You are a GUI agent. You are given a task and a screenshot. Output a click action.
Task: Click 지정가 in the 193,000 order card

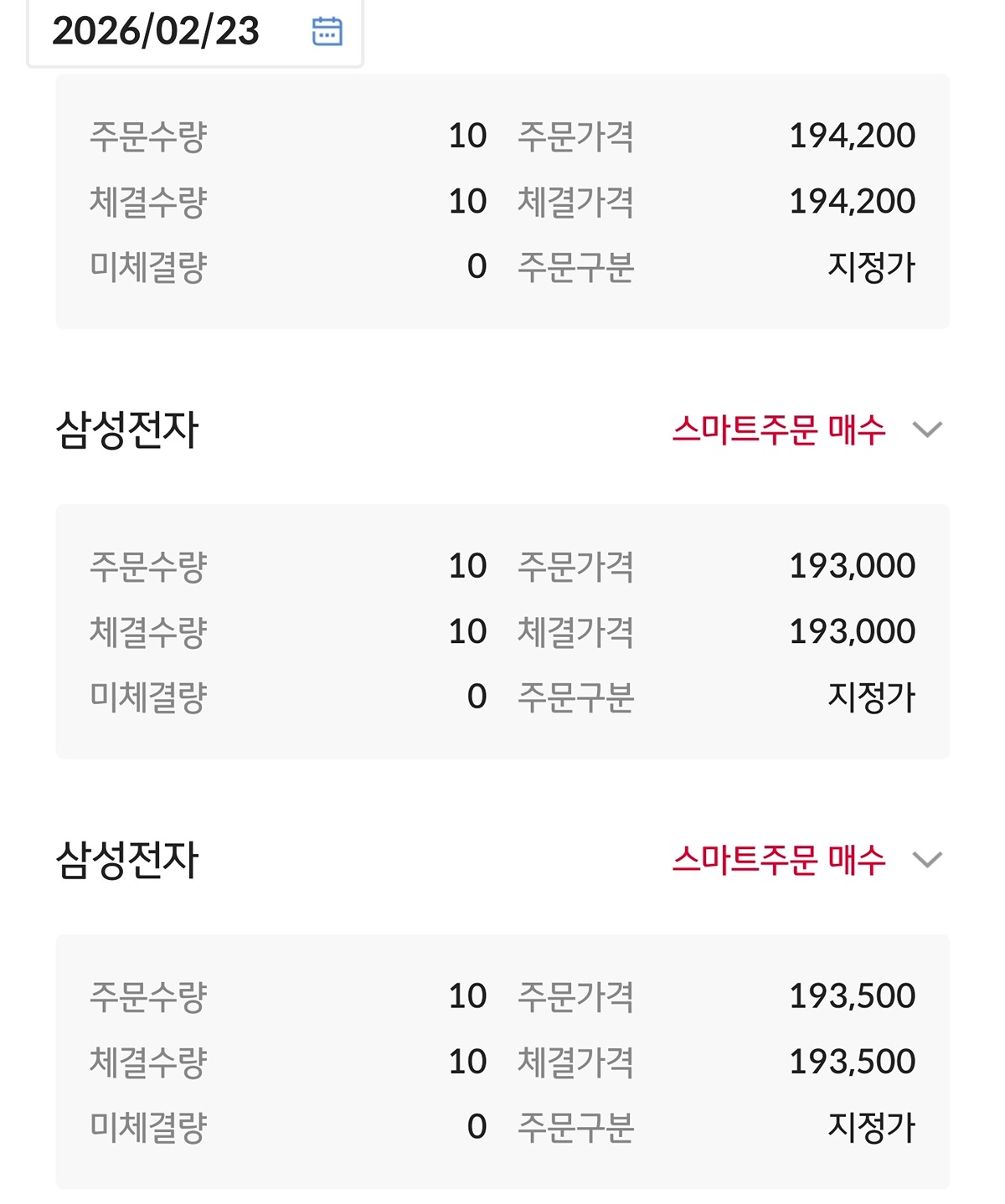[x=871, y=697]
